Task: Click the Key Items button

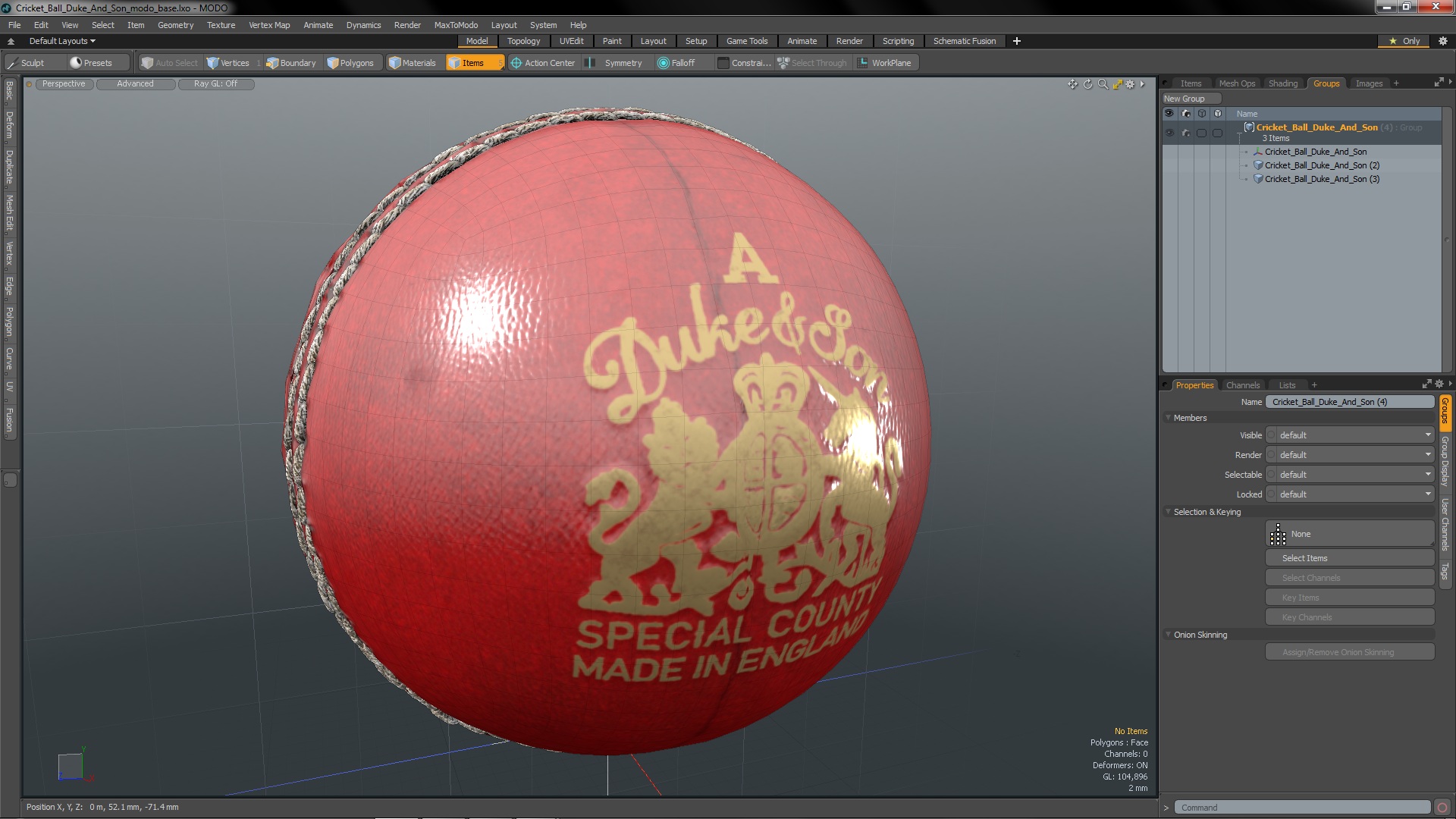Action: (x=1350, y=598)
